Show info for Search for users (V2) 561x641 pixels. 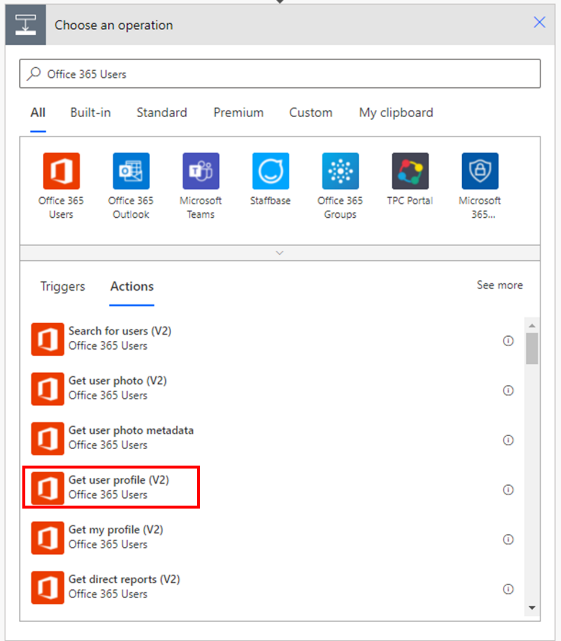click(x=508, y=341)
